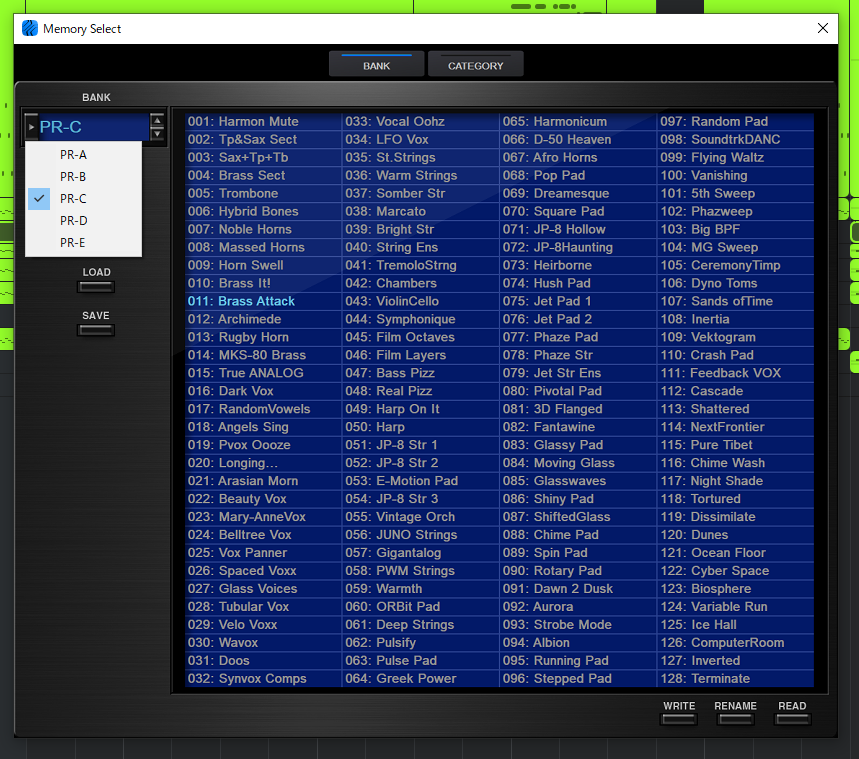Select patch 032: Synvox Comps
859x759 pixels.
(263, 678)
